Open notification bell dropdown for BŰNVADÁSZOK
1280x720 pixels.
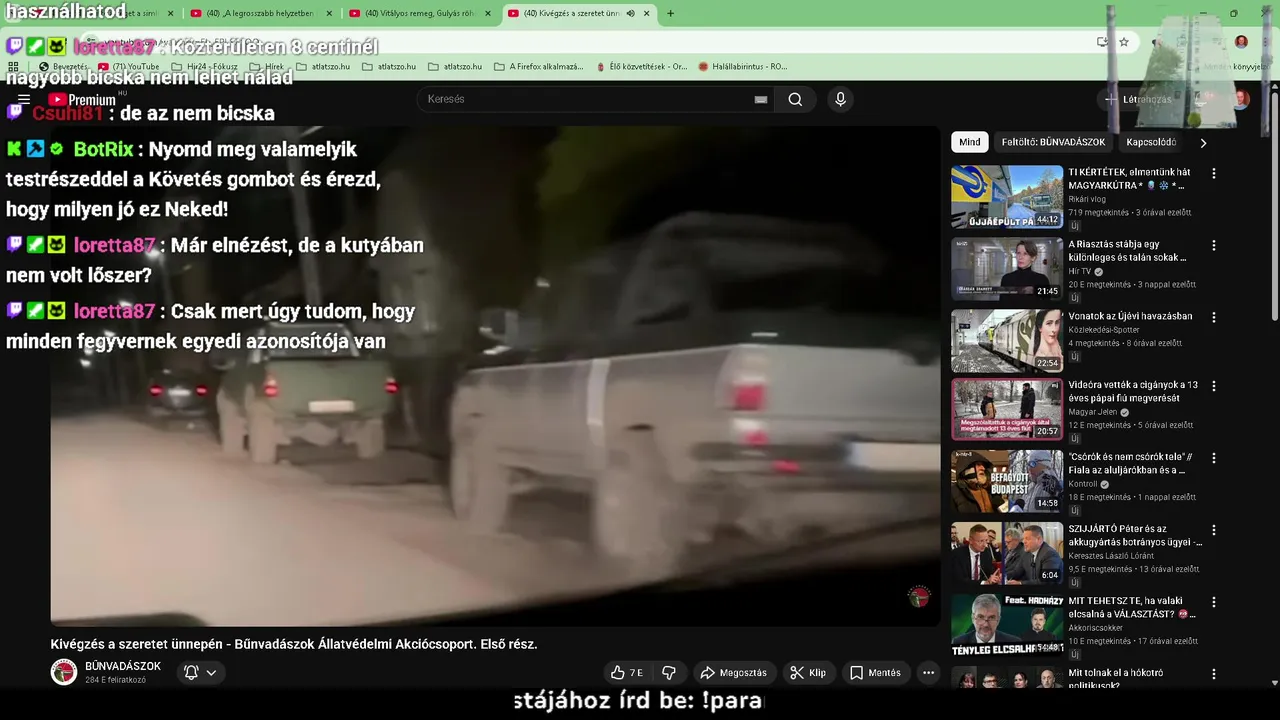pyautogui.click(x=200, y=673)
